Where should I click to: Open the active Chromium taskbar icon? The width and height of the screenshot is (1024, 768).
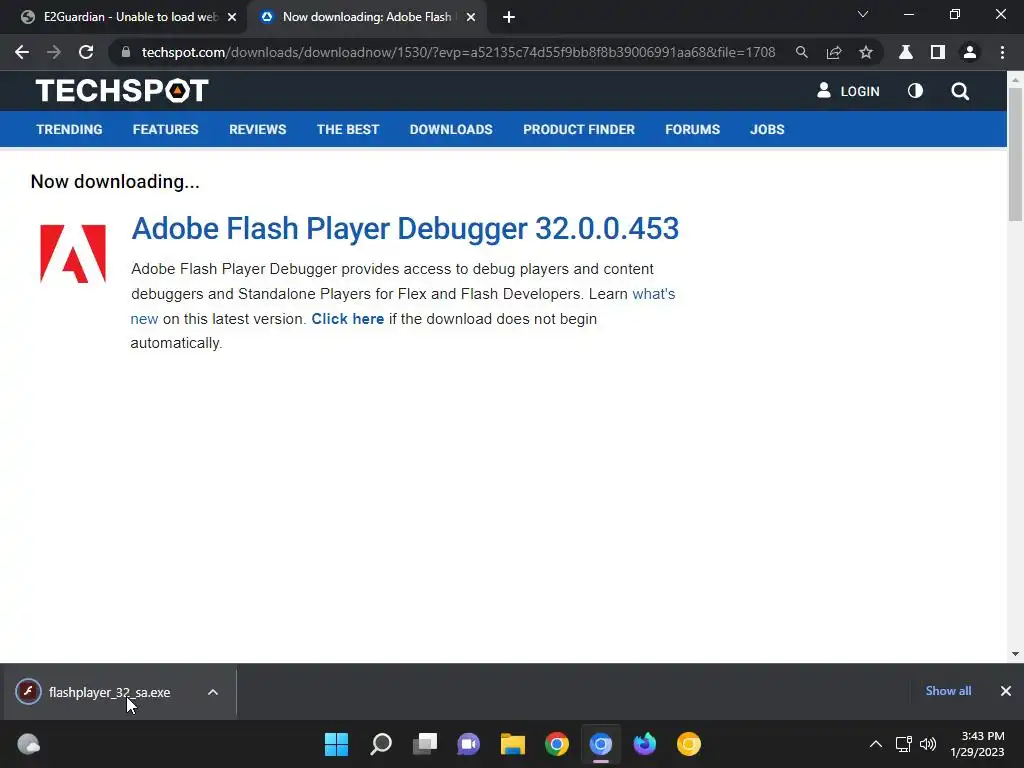601,744
